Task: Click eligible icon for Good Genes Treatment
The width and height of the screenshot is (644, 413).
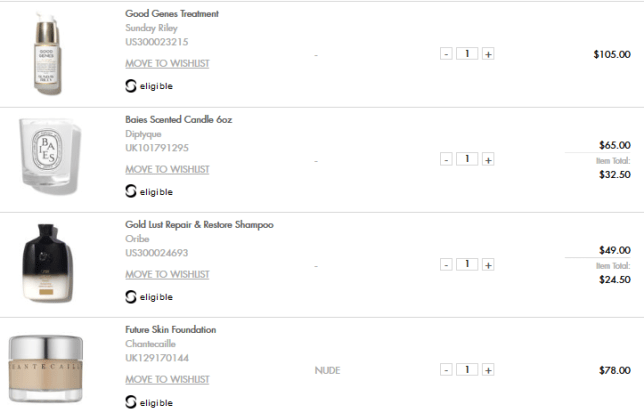Action: point(131,86)
